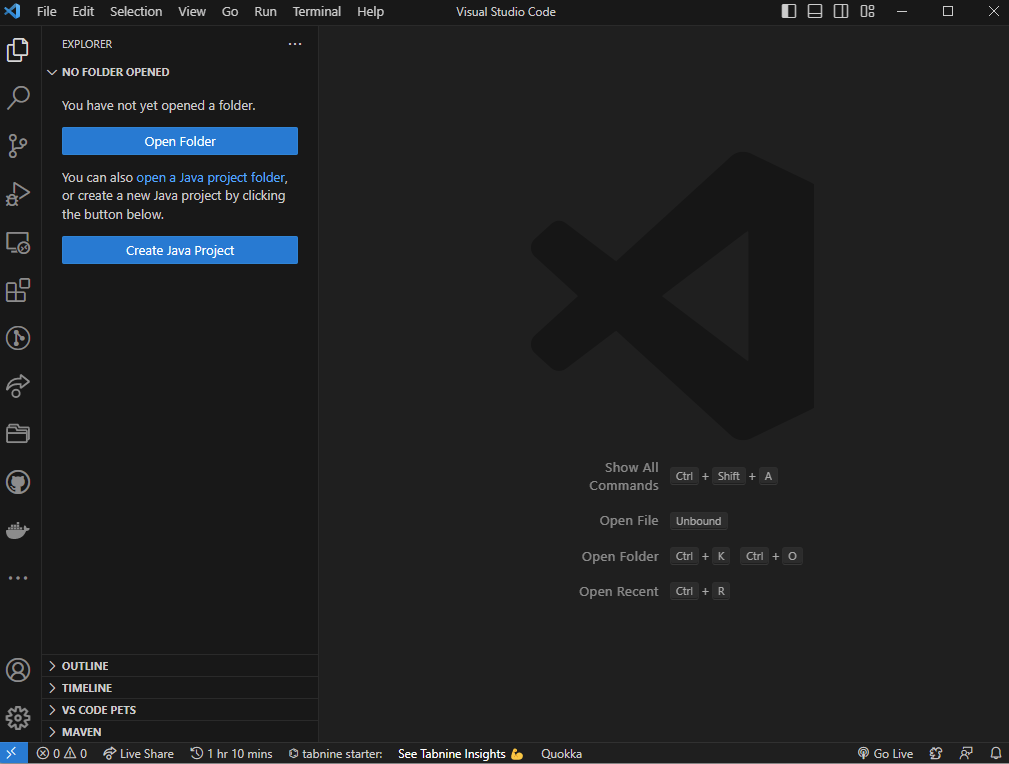The height and width of the screenshot is (764, 1009).
Task: Open the Git Graph circular icon
Action: [18, 338]
